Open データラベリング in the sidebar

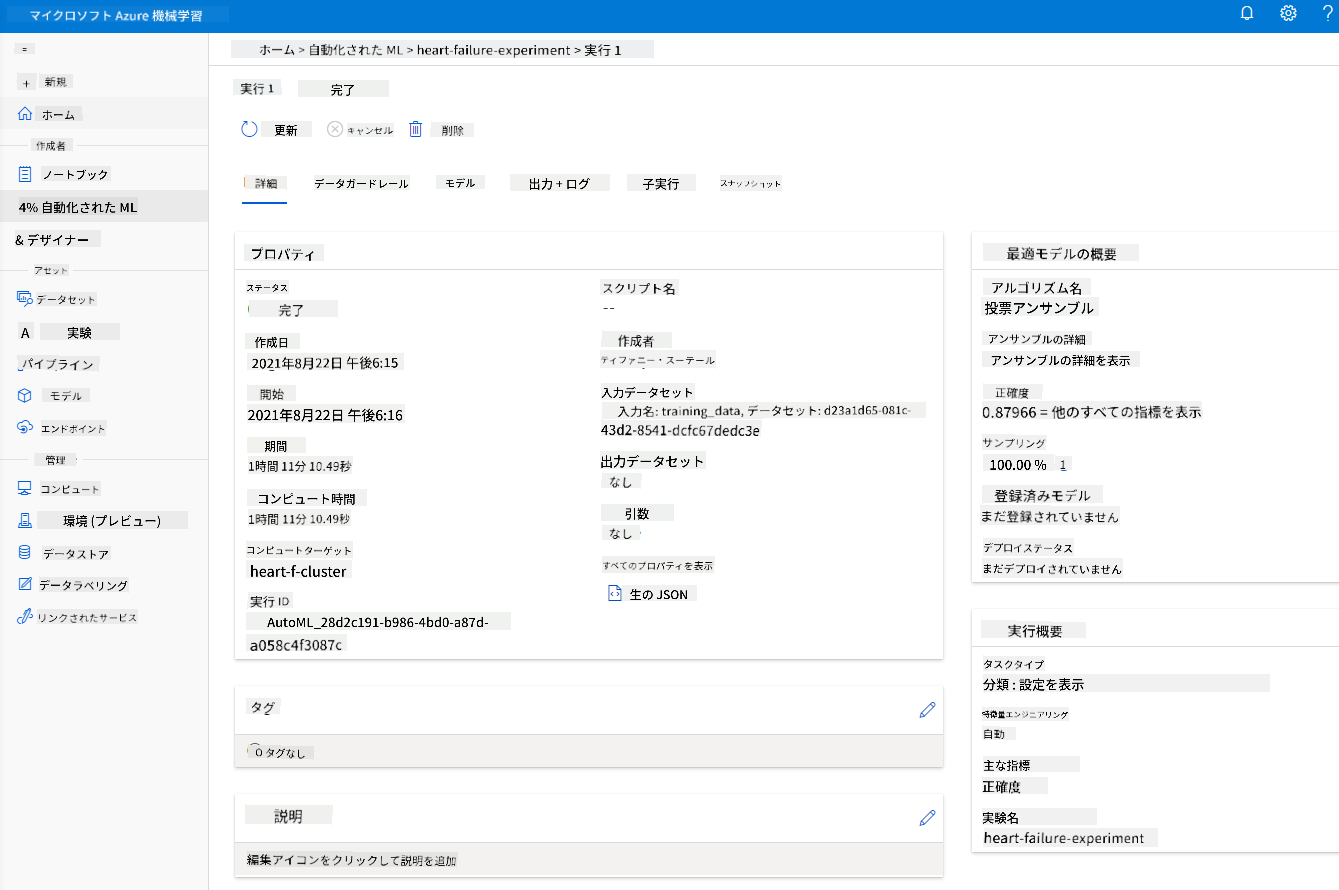pyautogui.click(x=74, y=585)
